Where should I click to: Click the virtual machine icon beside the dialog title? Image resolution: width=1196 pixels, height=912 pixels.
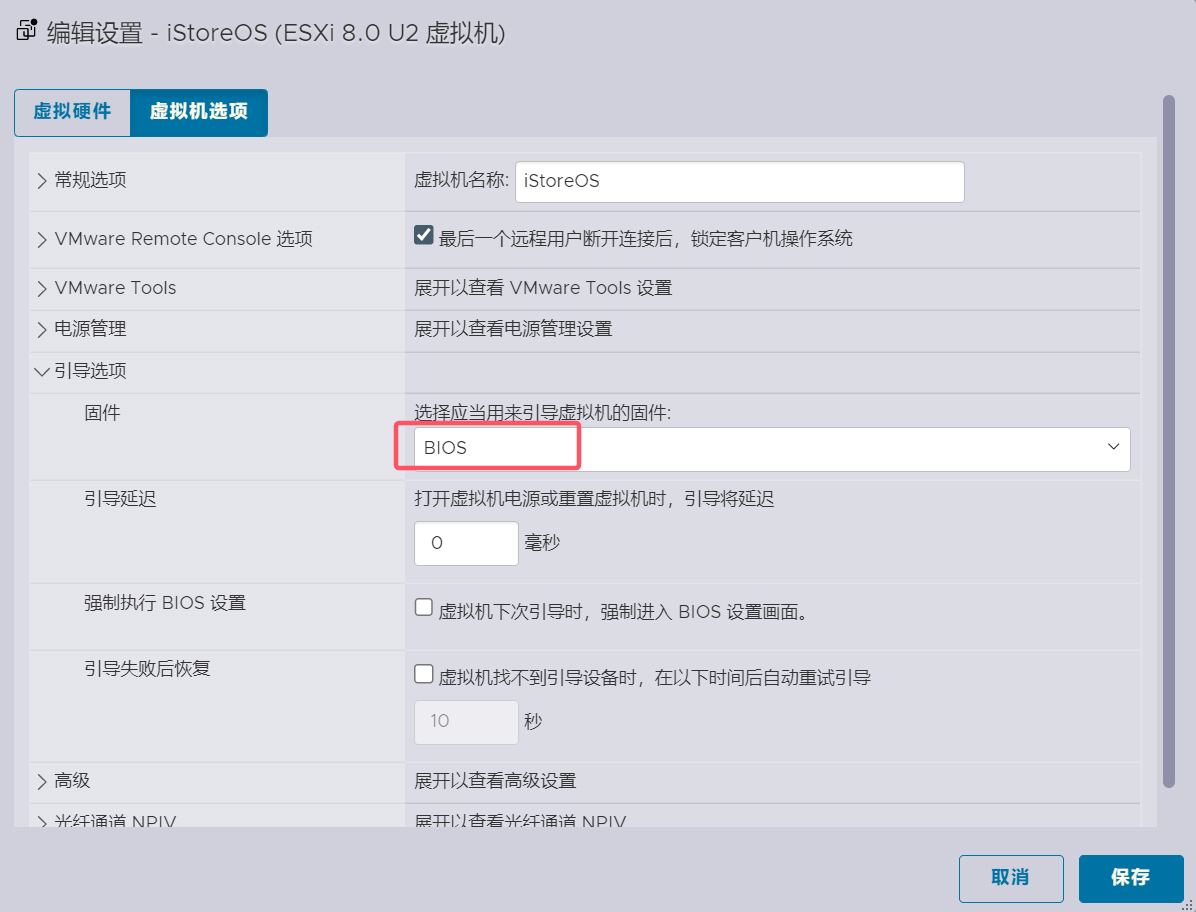(25, 30)
